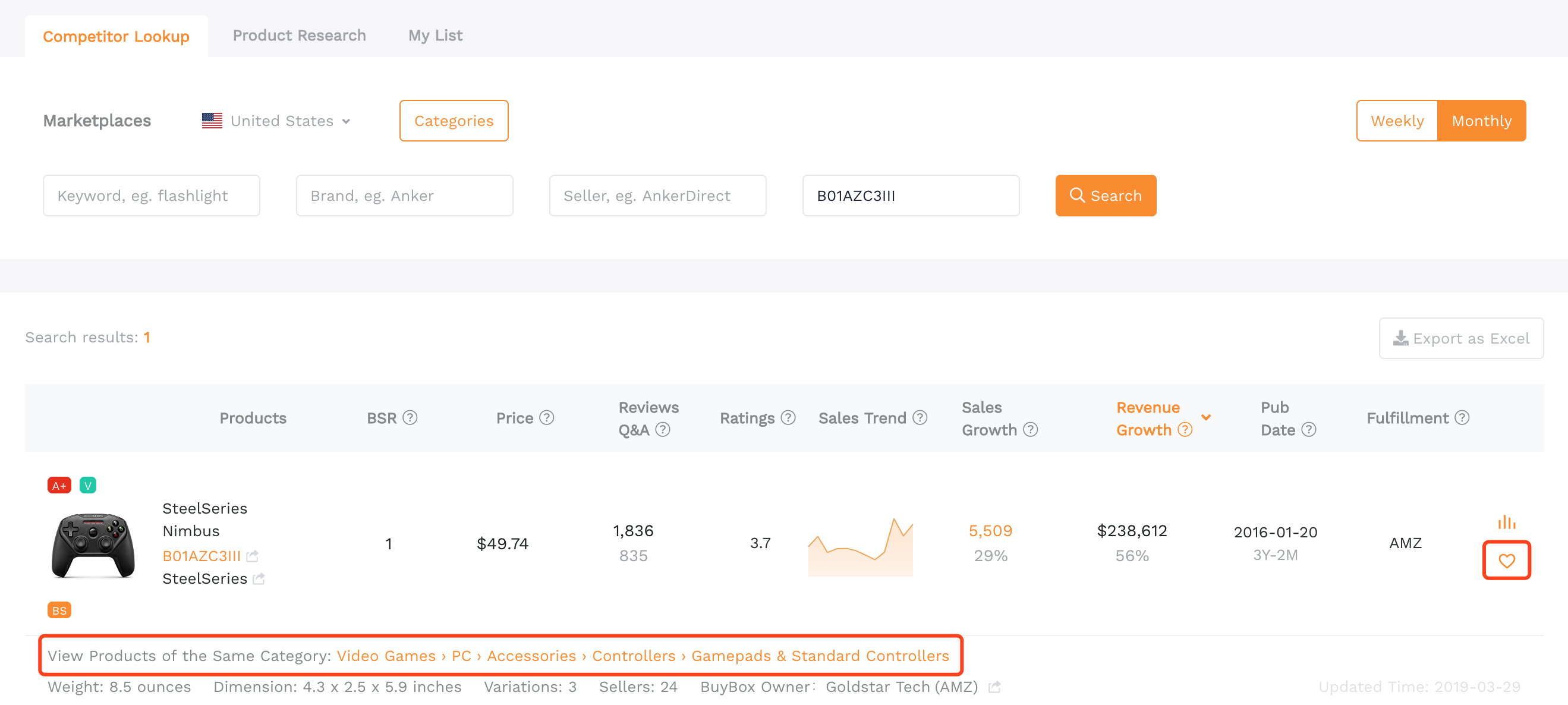Show Q&A help tooltip icon

[662, 430]
